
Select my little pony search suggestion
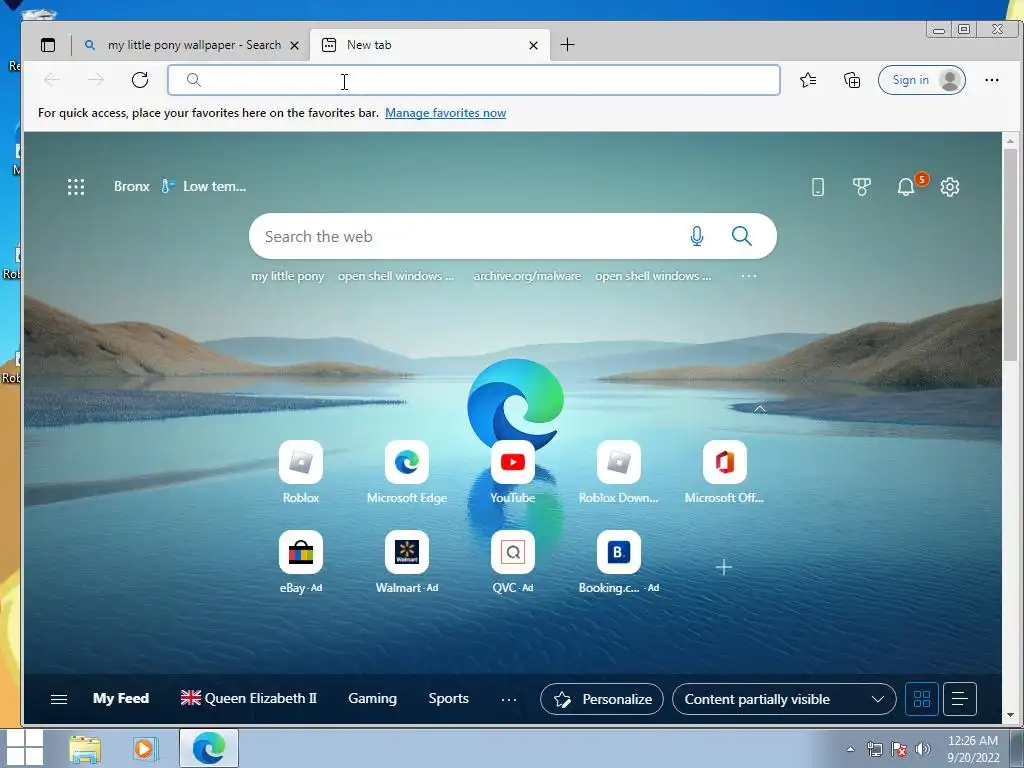click(x=288, y=276)
